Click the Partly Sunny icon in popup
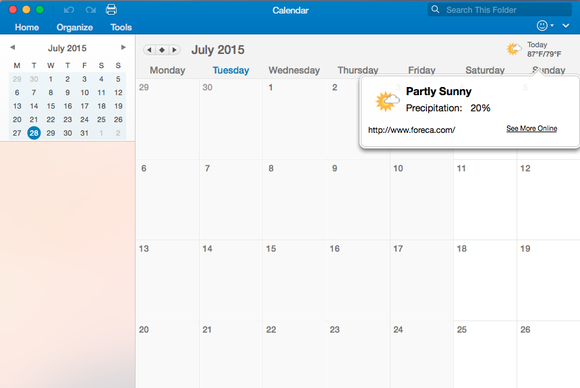Screen dimensions: 580x388 click(387, 101)
